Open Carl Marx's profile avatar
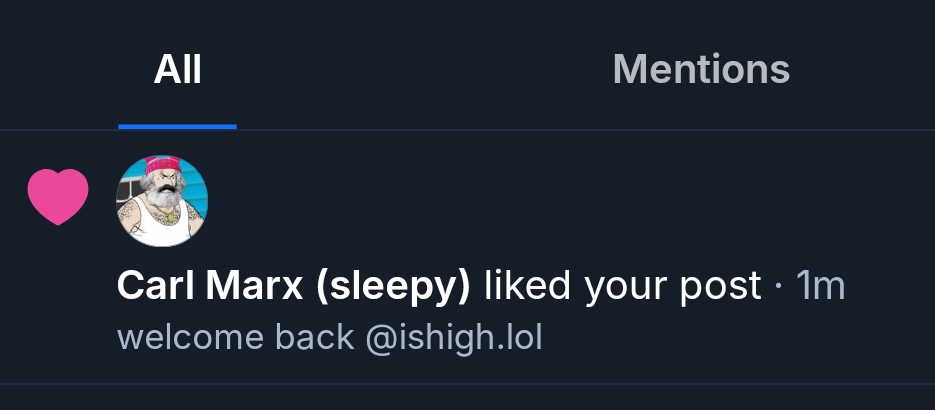Image resolution: width=935 pixels, height=410 pixels. [162, 201]
